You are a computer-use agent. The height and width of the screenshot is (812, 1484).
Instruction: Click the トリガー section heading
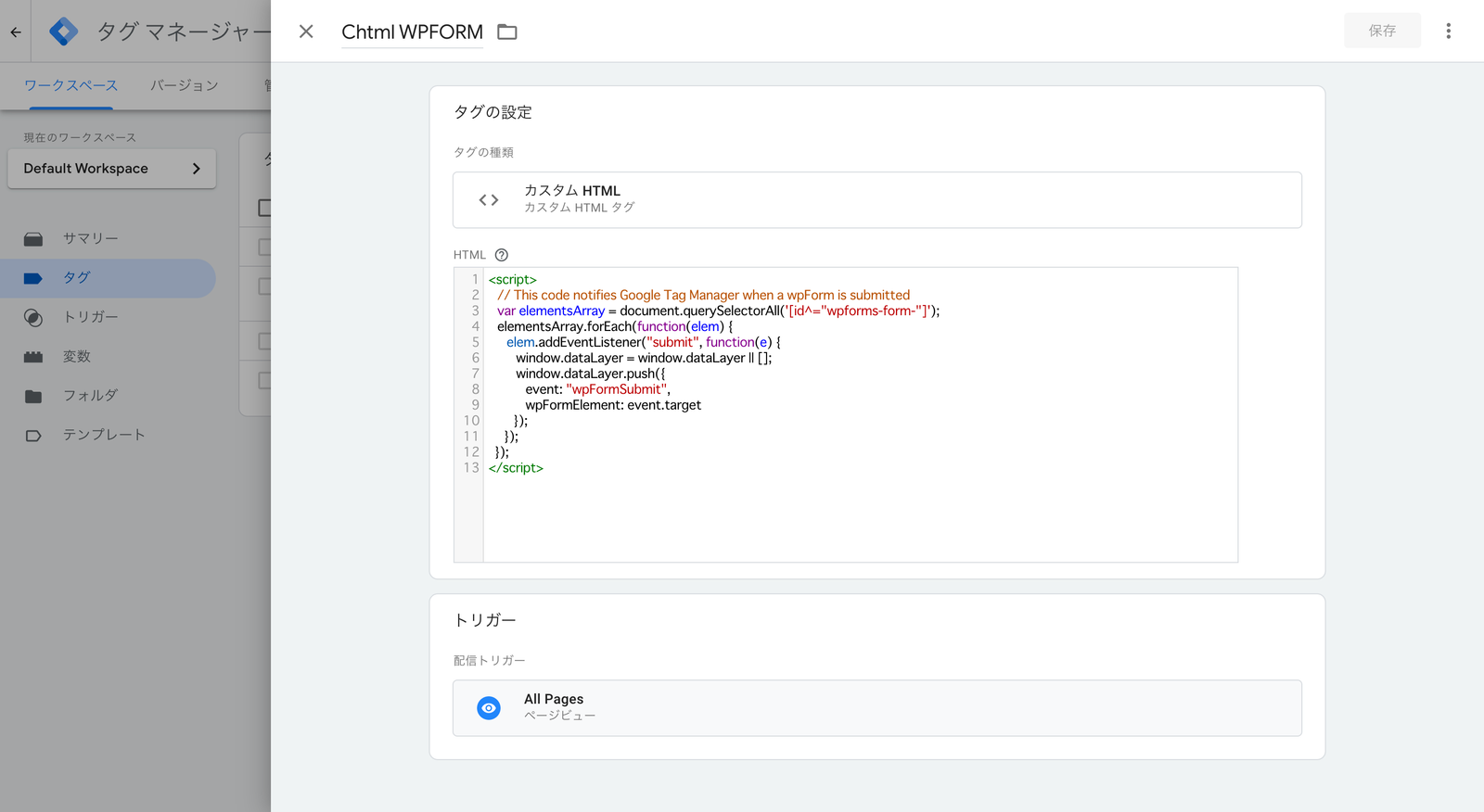click(x=484, y=620)
